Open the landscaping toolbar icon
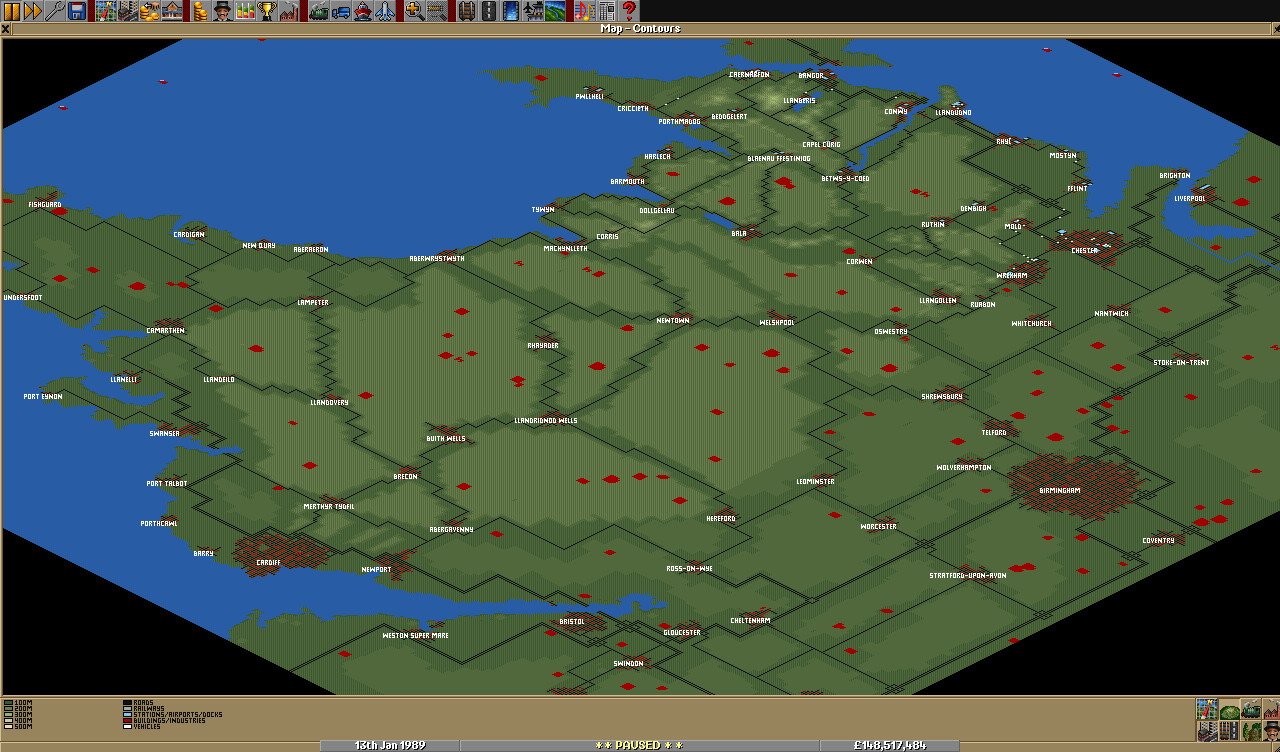This screenshot has width=1280, height=752. point(554,11)
